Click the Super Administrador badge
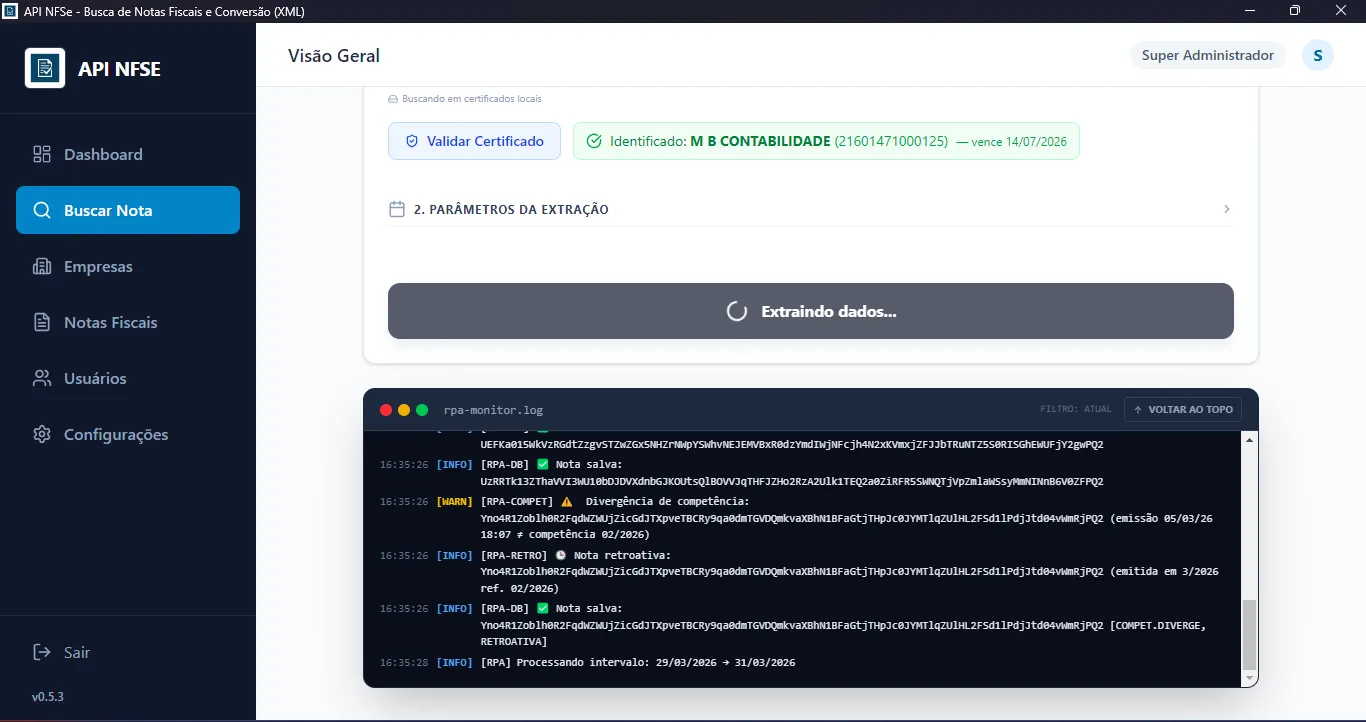The image size is (1366, 722). pyautogui.click(x=1208, y=55)
